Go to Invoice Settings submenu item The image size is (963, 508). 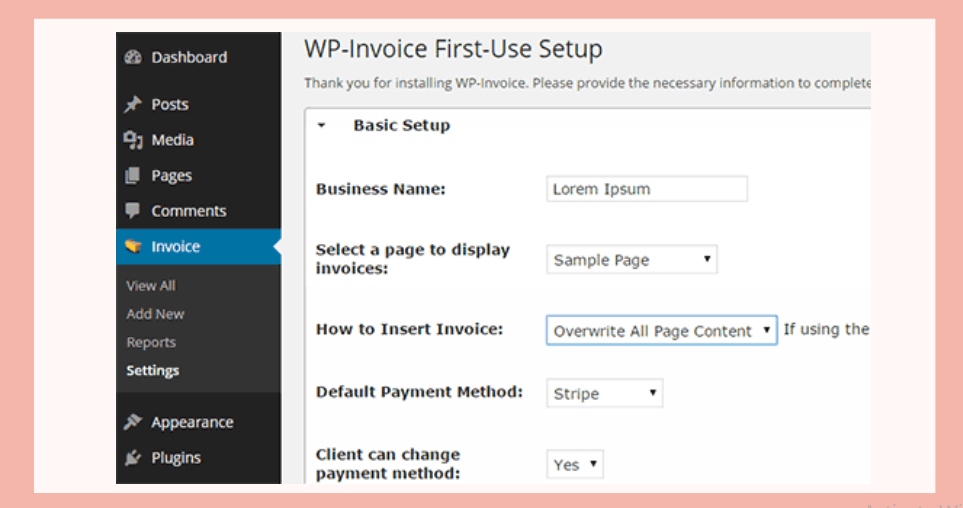pyautogui.click(x=153, y=371)
